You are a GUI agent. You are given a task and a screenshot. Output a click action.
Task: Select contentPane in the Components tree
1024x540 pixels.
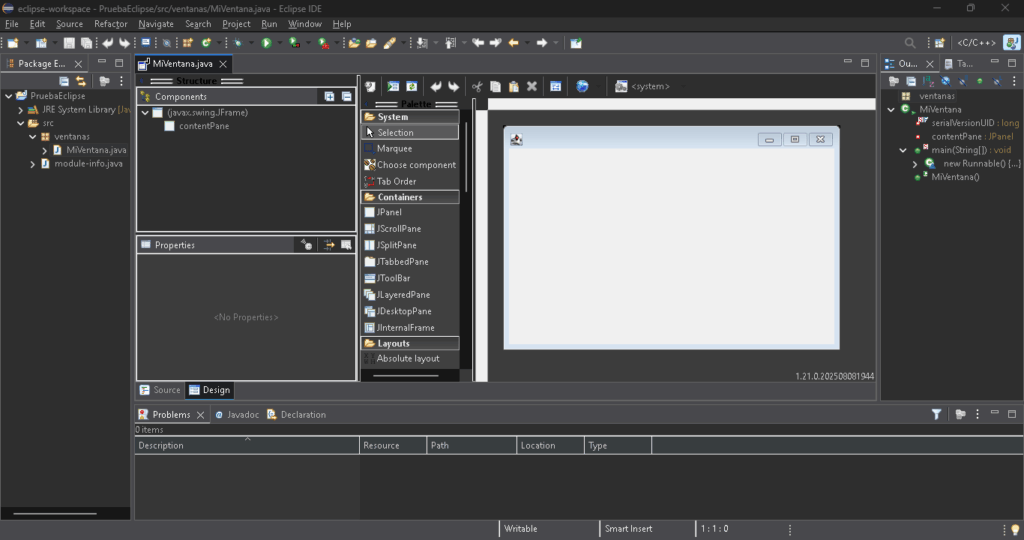click(204, 126)
